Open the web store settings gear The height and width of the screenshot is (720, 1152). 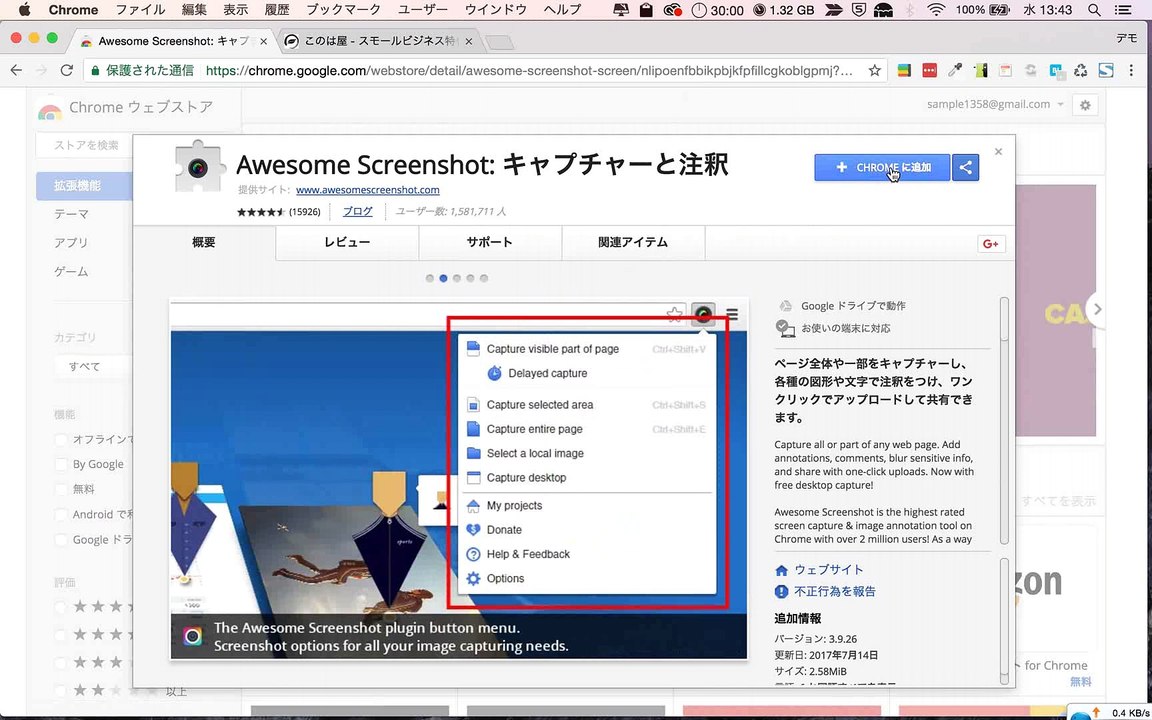(x=1084, y=105)
